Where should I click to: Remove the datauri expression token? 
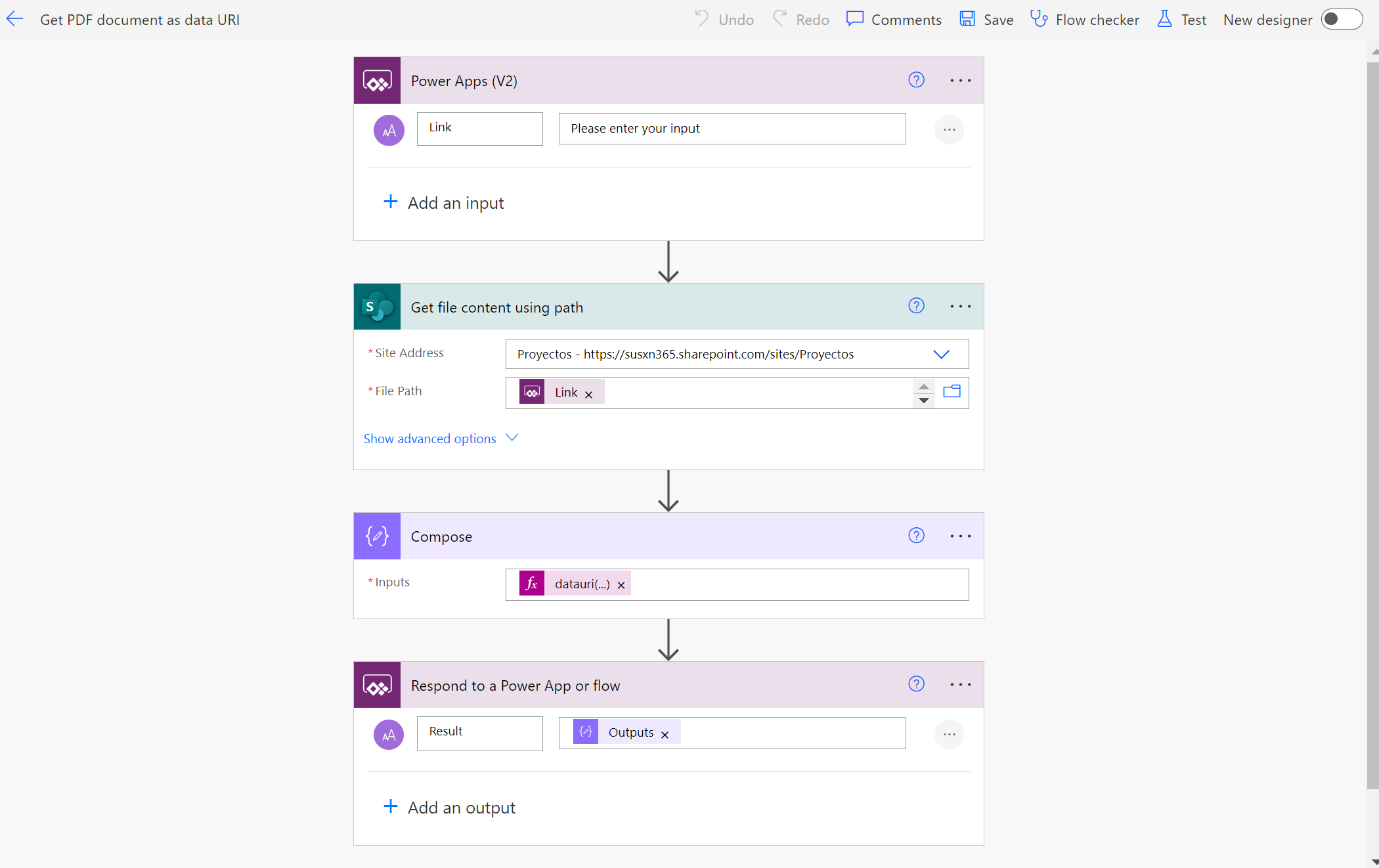pyautogui.click(x=621, y=585)
